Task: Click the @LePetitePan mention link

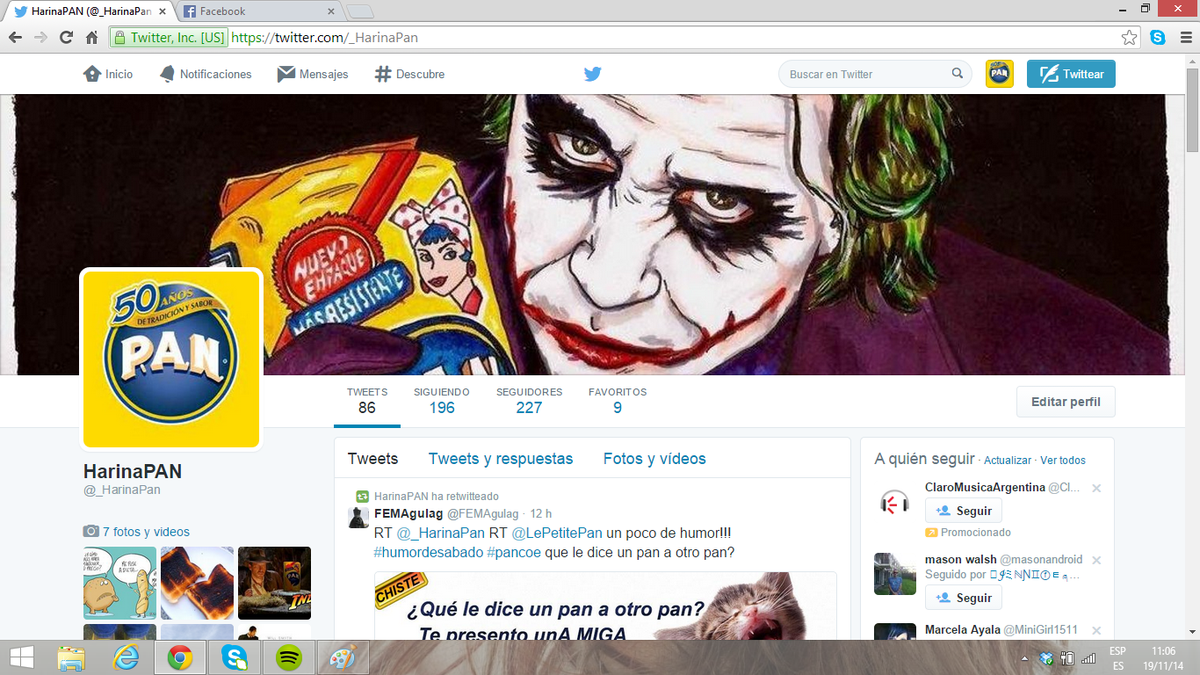Action: tap(555, 533)
